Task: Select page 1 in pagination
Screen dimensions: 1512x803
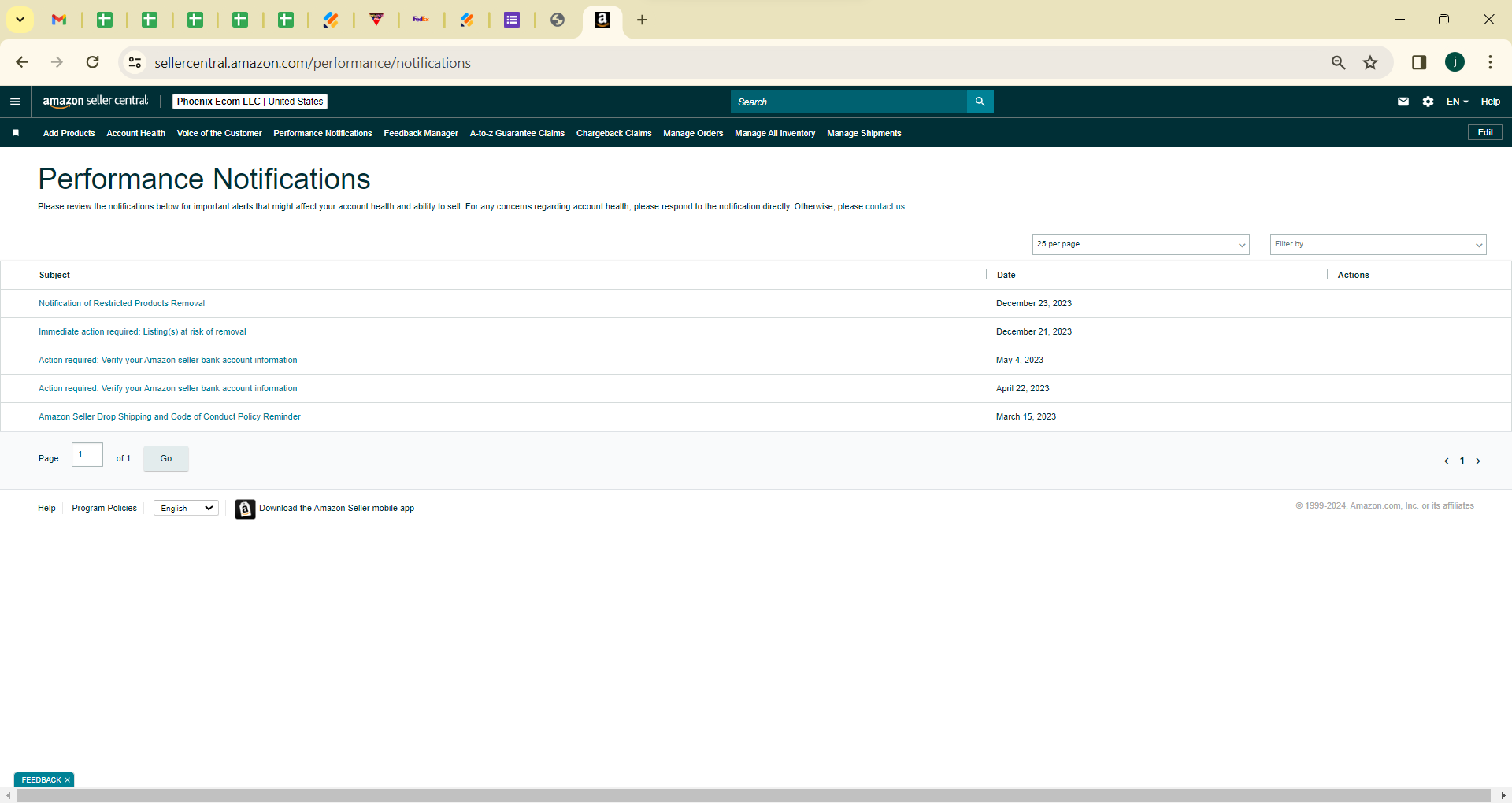Action: (1462, 461)
